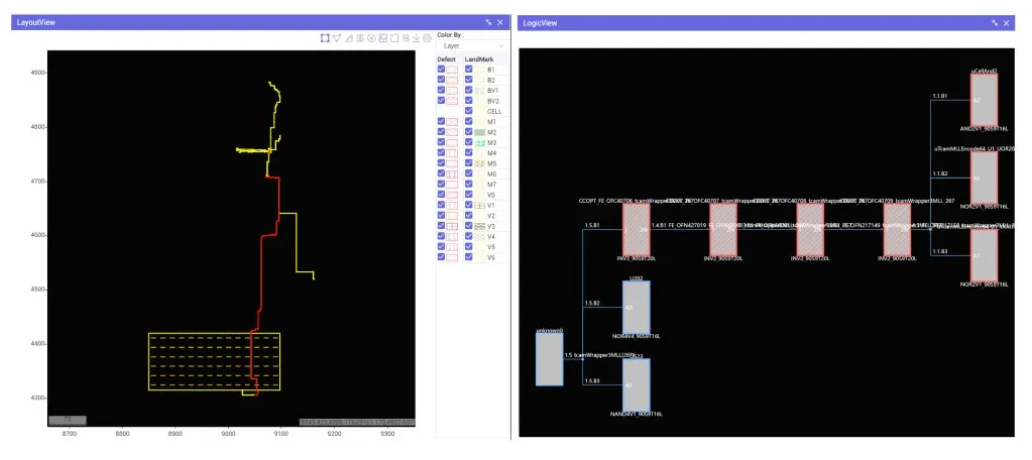The height and width of the screenshot is (460, 1032).
Task: Toggle the B1 defect checkbox
Action: click(441, 69)
